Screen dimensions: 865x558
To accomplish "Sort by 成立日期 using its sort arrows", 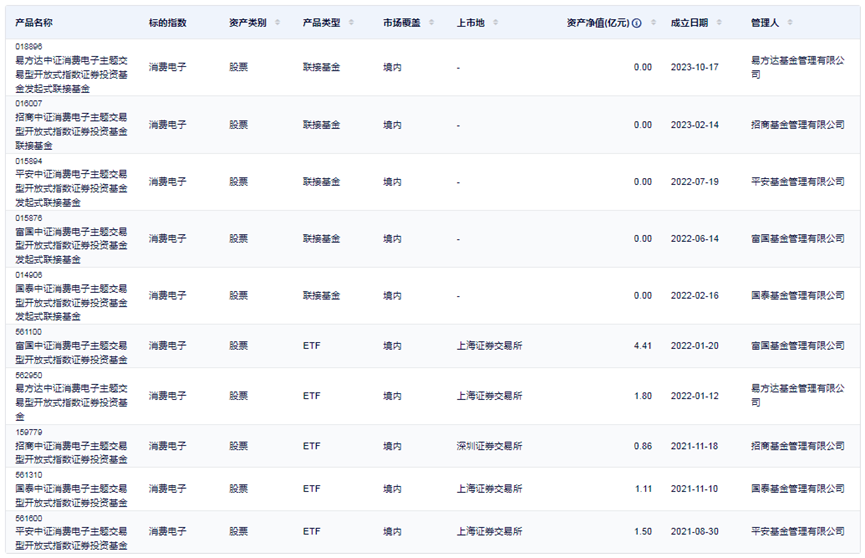I will (719, 23).
